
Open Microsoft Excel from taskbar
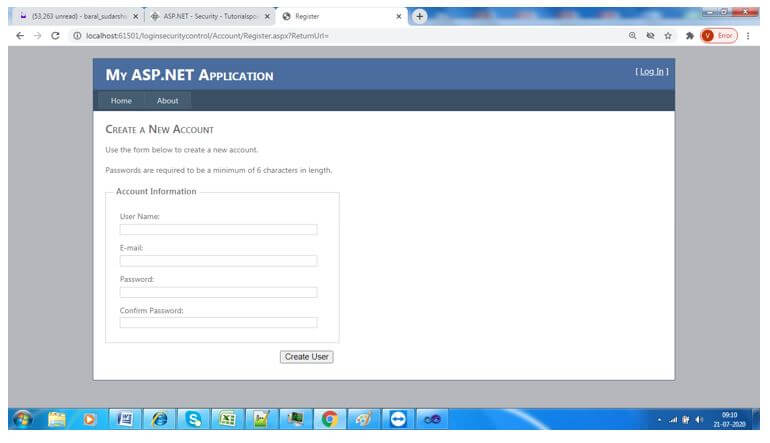tap(227, 419)
